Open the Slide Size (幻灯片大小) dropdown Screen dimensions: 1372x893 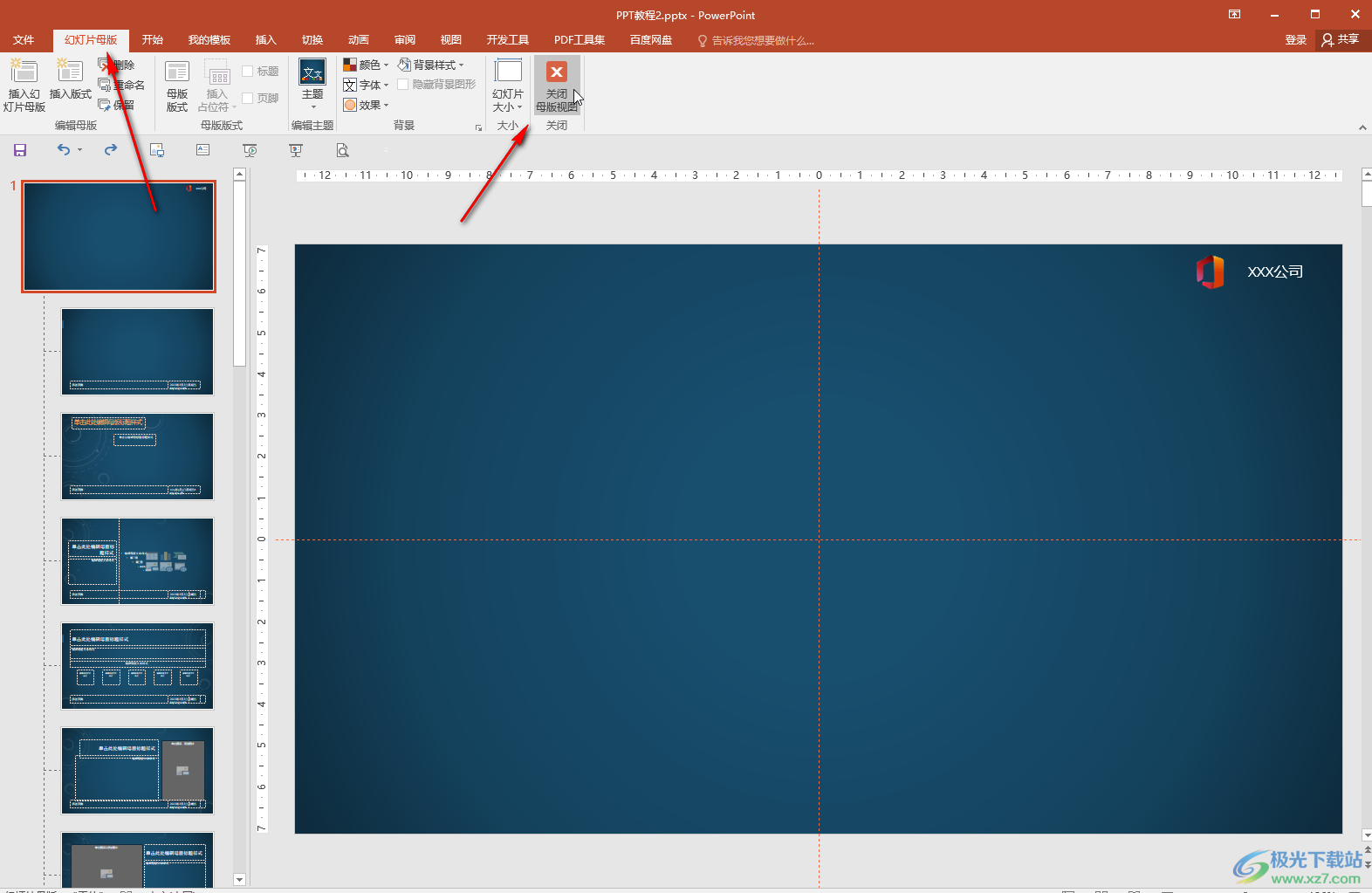(508, 86)
